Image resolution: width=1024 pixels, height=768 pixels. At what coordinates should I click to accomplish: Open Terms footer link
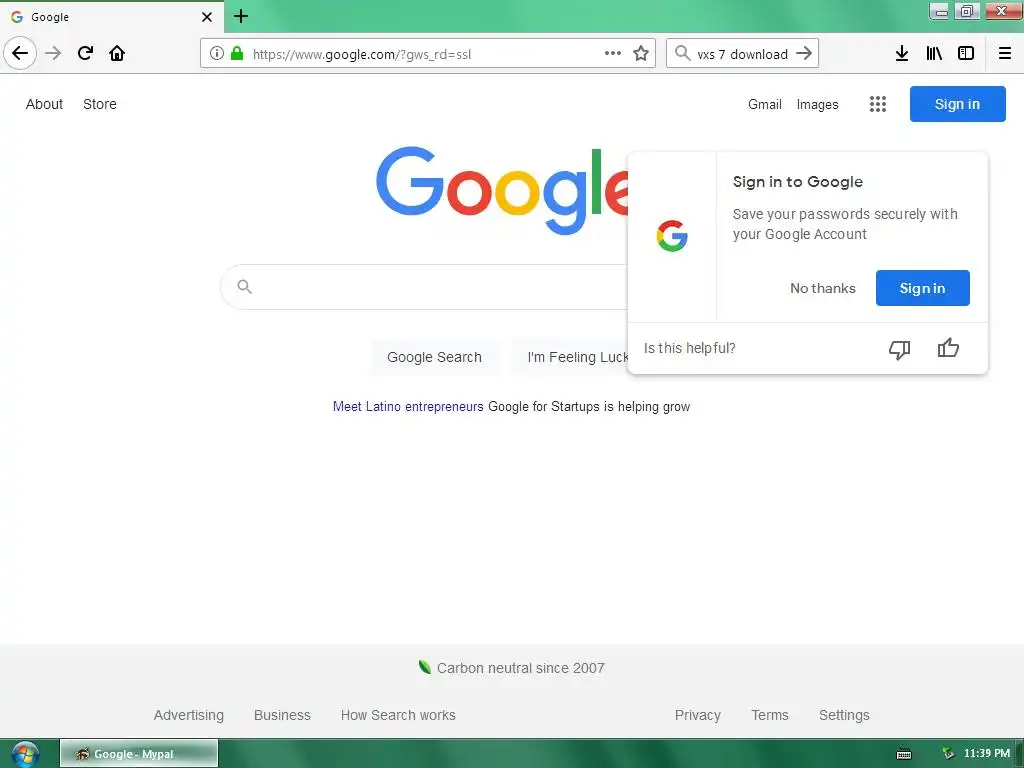(770, 715)
